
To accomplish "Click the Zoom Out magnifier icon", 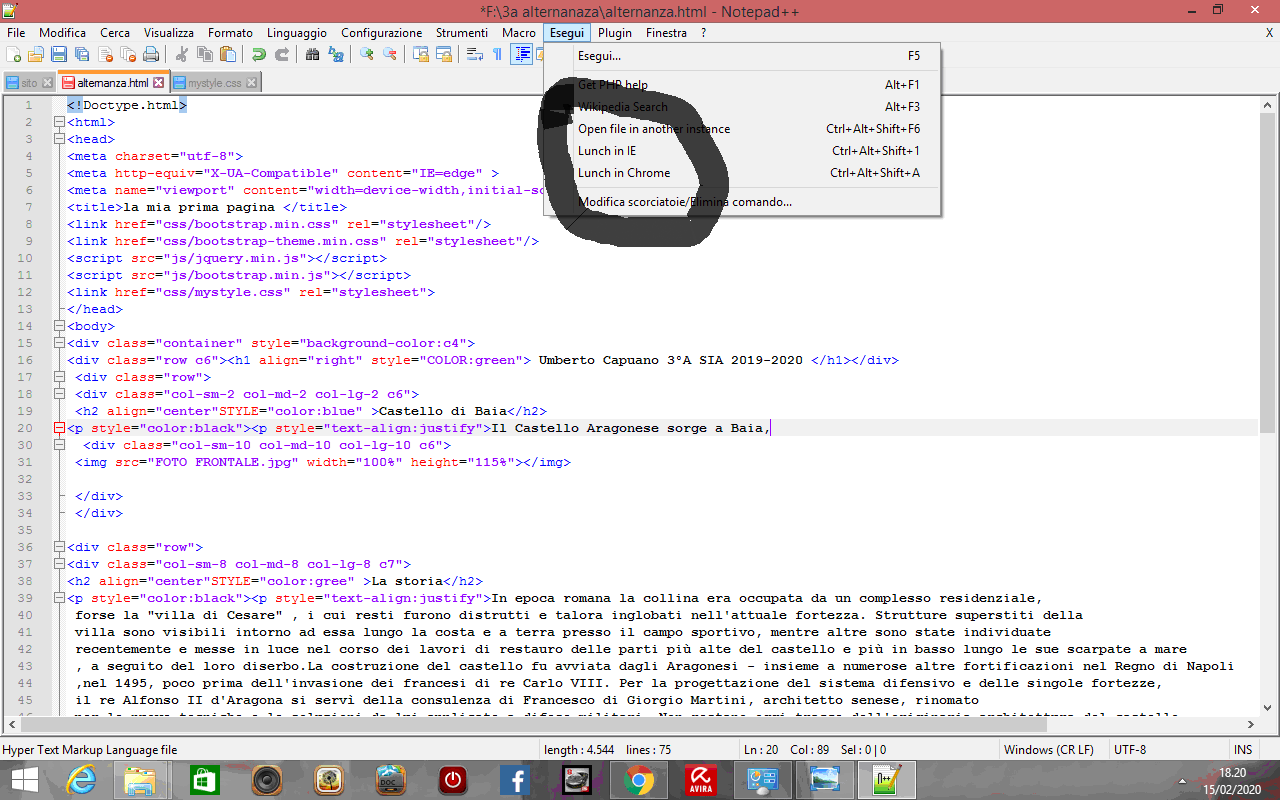I will point(390,54).
